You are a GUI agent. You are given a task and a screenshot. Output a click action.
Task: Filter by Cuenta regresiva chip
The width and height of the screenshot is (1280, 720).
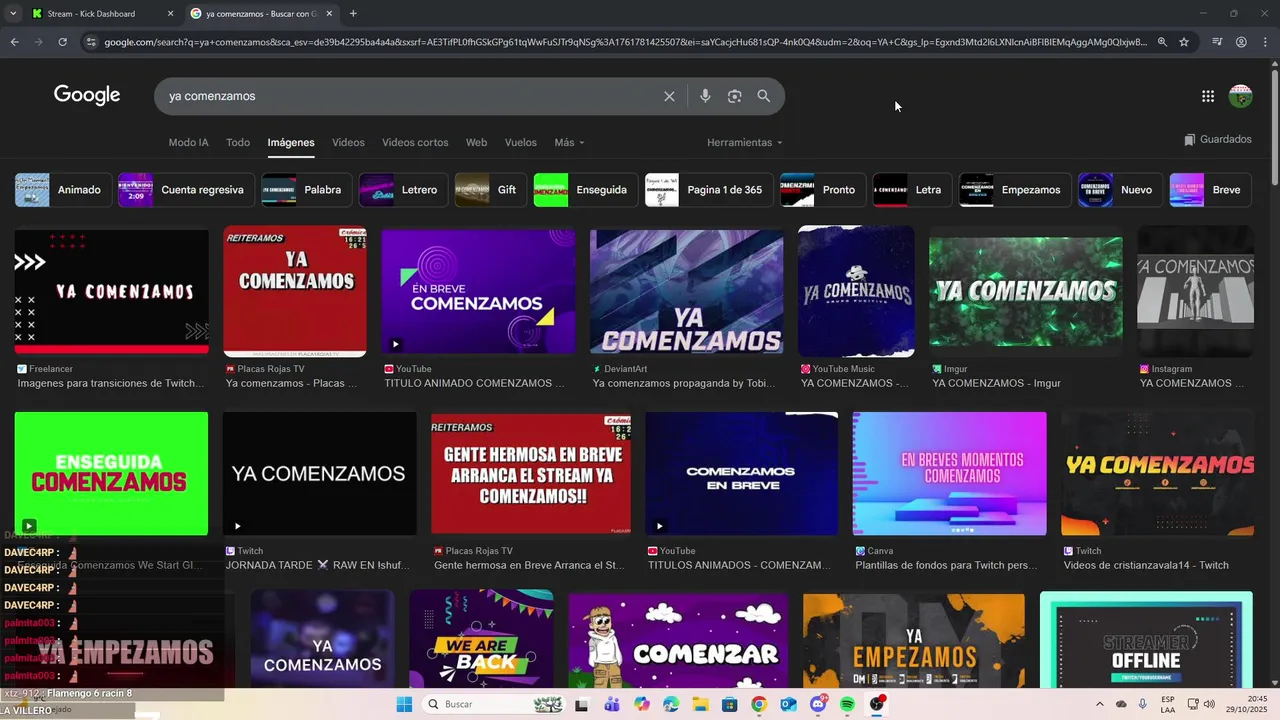pyautogui.click(x=186, y=190)
